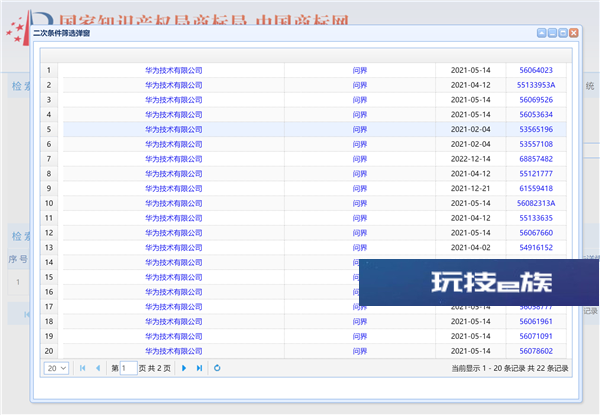Screen dimensions: 600x415
Task: Select row number 15 cell
Action: pyautogui.click(x=49, y=277)
